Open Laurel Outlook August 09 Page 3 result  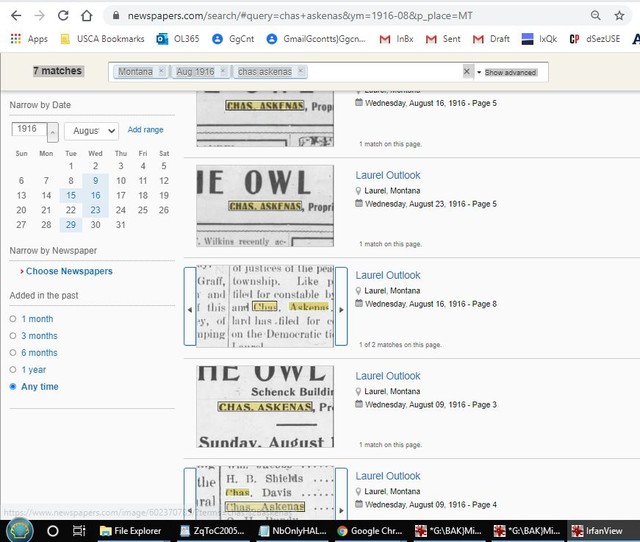coord(388,376)
